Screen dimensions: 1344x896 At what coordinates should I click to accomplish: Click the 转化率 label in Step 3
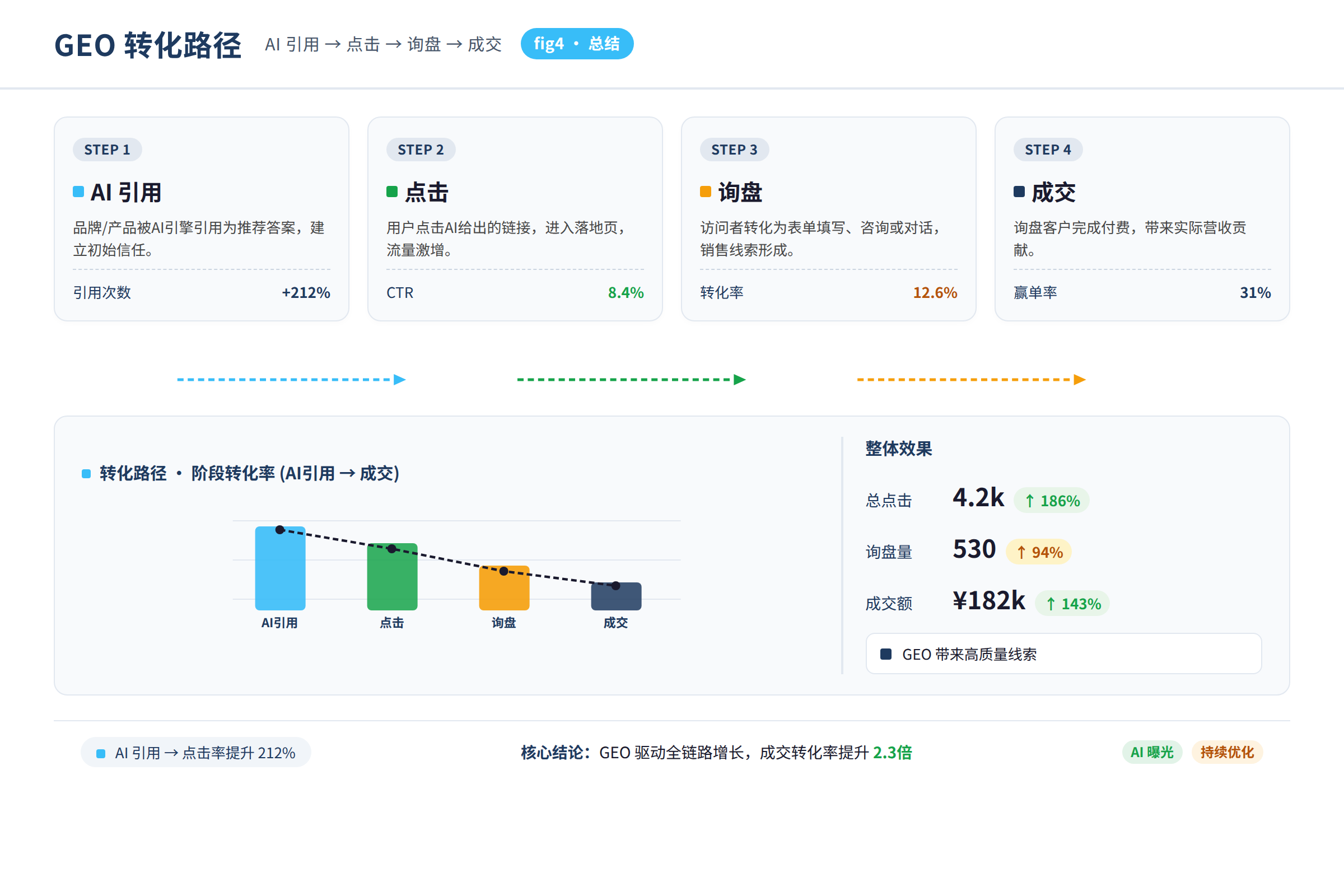[x=722, y=292]
